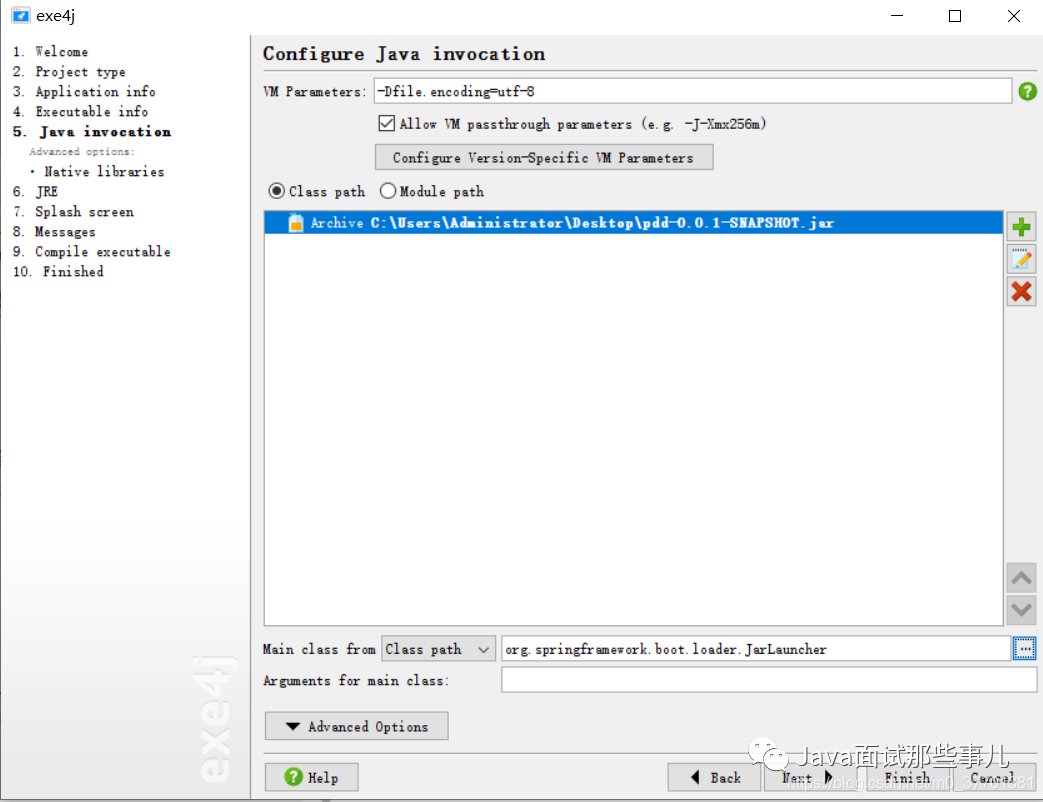Move entry up with the up arrow
1043x802 pixels.
[x=1021, y=578]
